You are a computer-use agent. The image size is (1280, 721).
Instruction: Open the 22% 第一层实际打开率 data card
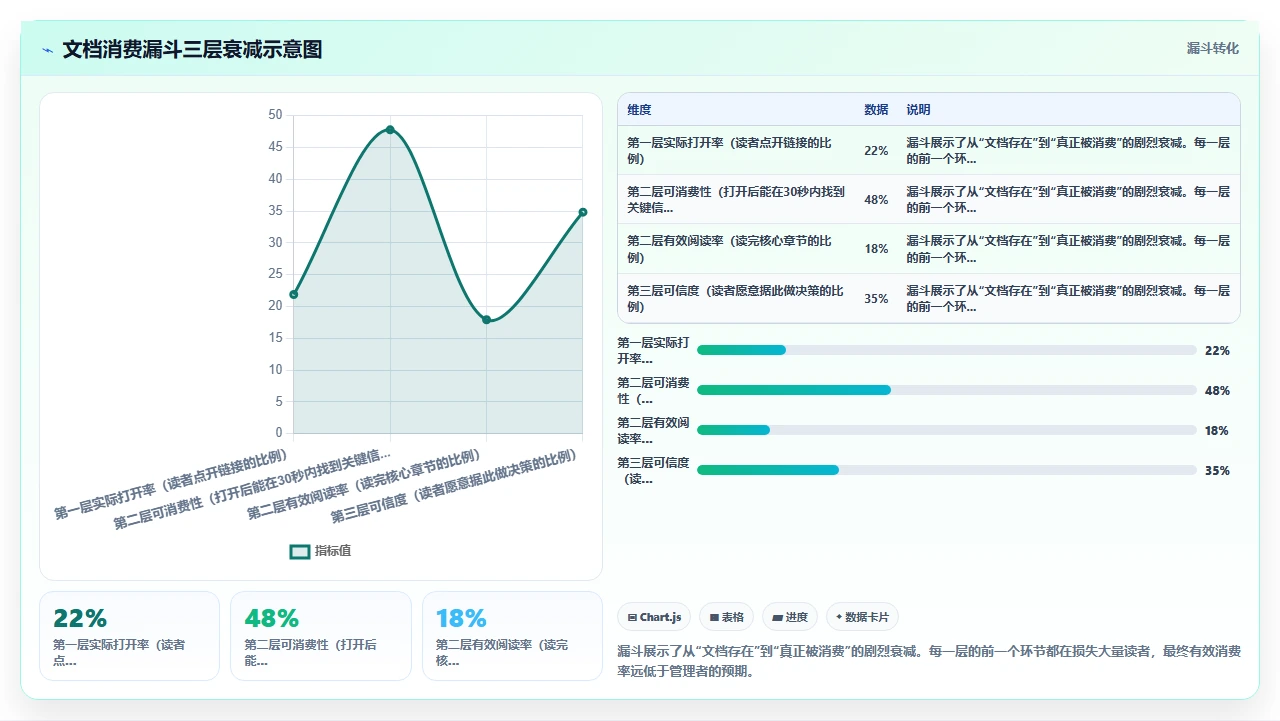pyautogui.click(x=129, y=636)
